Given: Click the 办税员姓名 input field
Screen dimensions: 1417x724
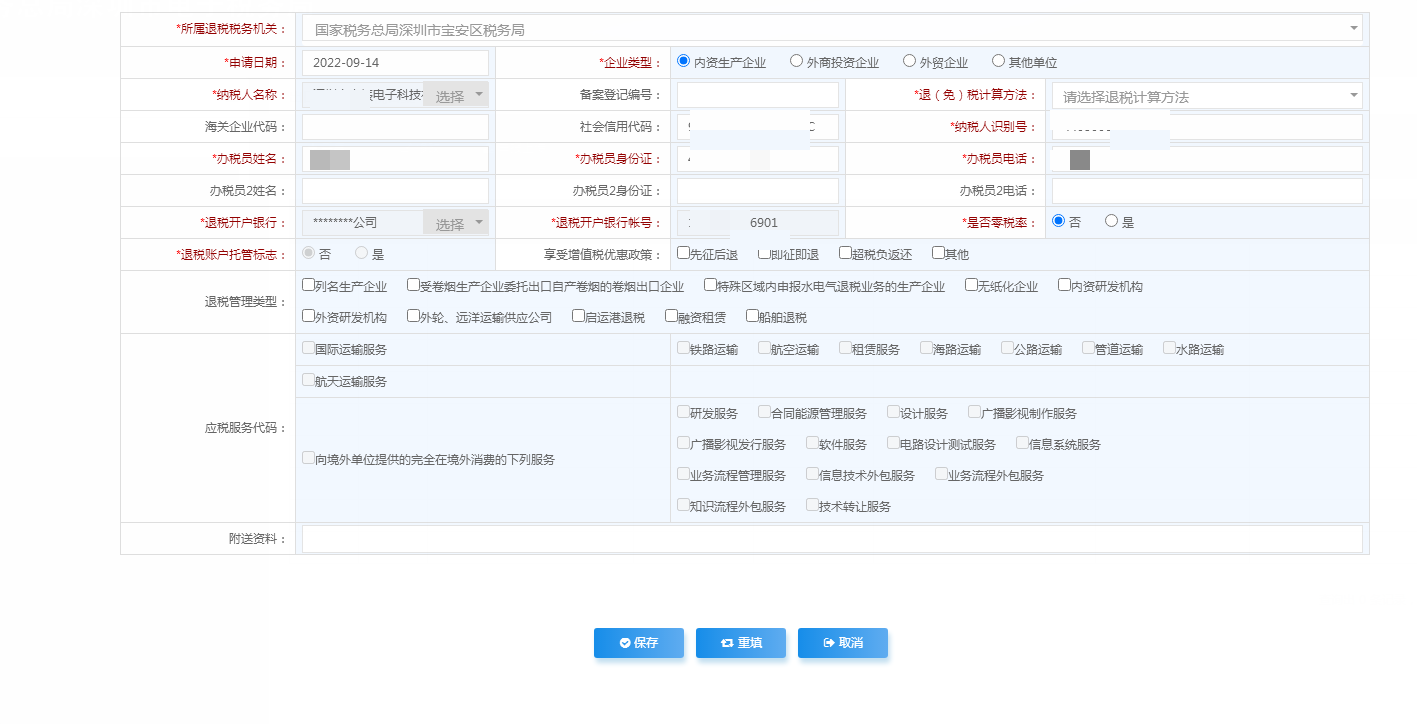Looking at the screenshot, I should point(395,159).
